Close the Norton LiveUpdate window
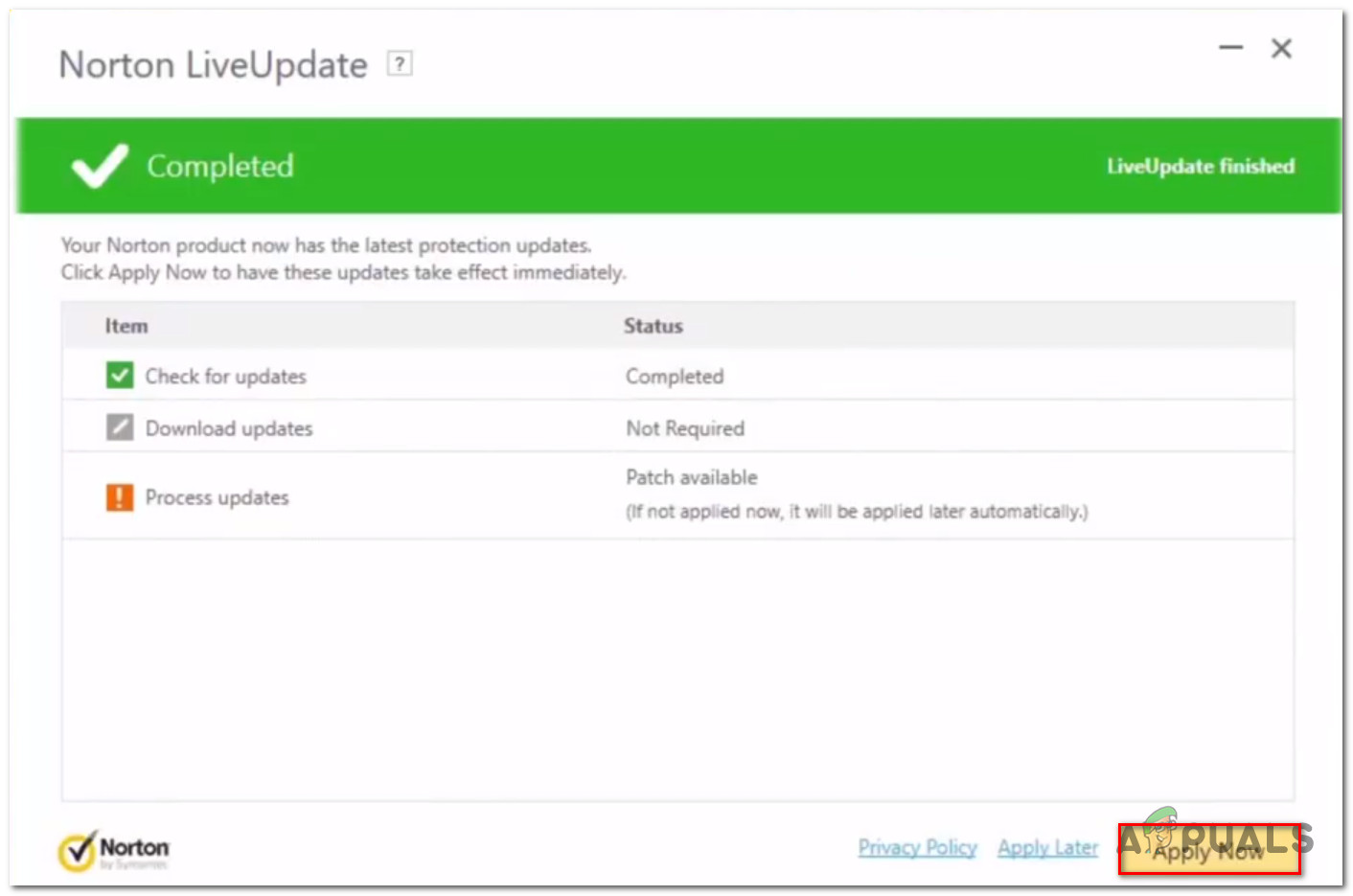Image resolution: width=1353 pixels, height=896 pixels. tap(1281, 48)
